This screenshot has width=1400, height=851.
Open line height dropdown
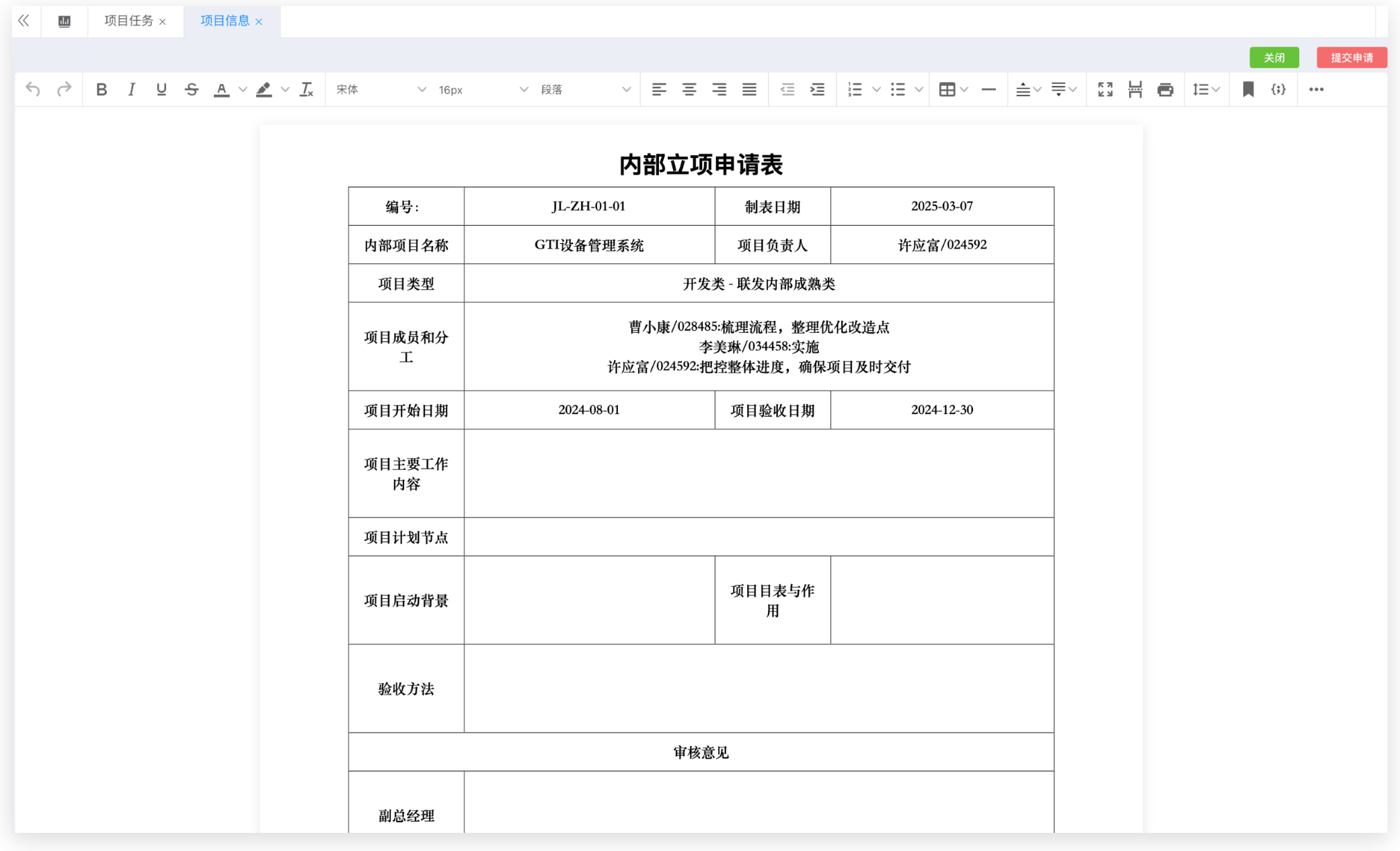[x=1206, y=89]
